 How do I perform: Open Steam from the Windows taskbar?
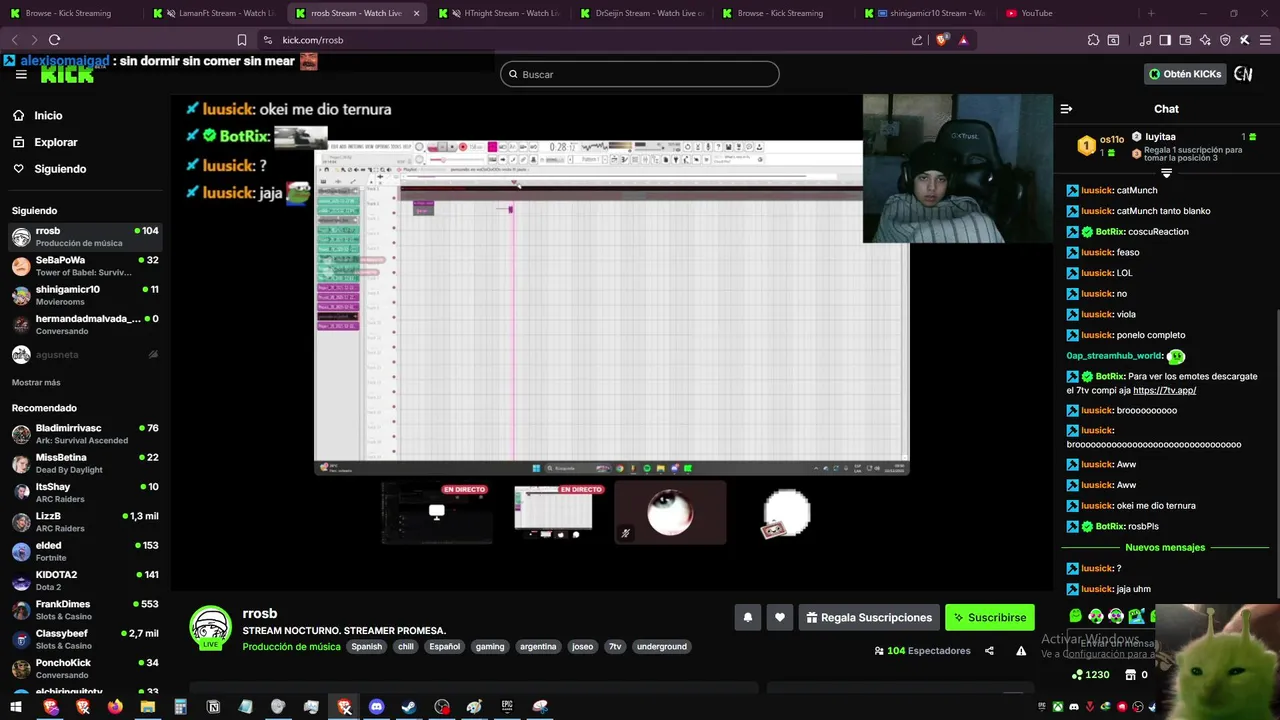[x=409, y=707]
